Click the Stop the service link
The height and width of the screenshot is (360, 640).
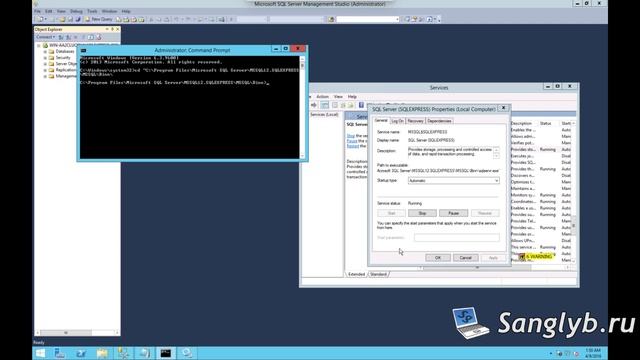[351, 136]
